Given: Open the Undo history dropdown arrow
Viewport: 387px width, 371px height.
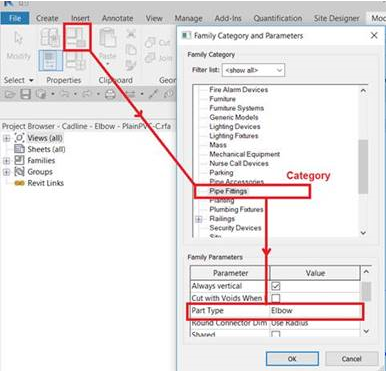Looking at the screenshot, I should [x=75, y=94].
